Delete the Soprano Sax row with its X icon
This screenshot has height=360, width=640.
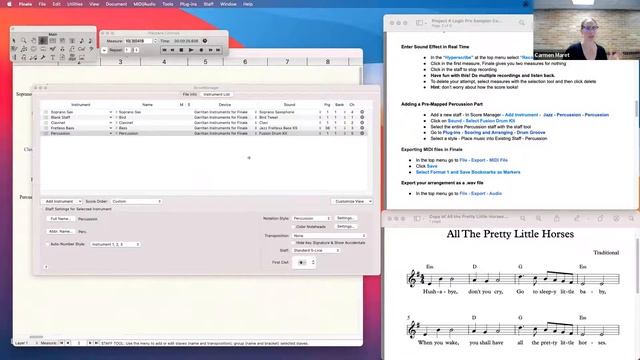click(362, 112)
